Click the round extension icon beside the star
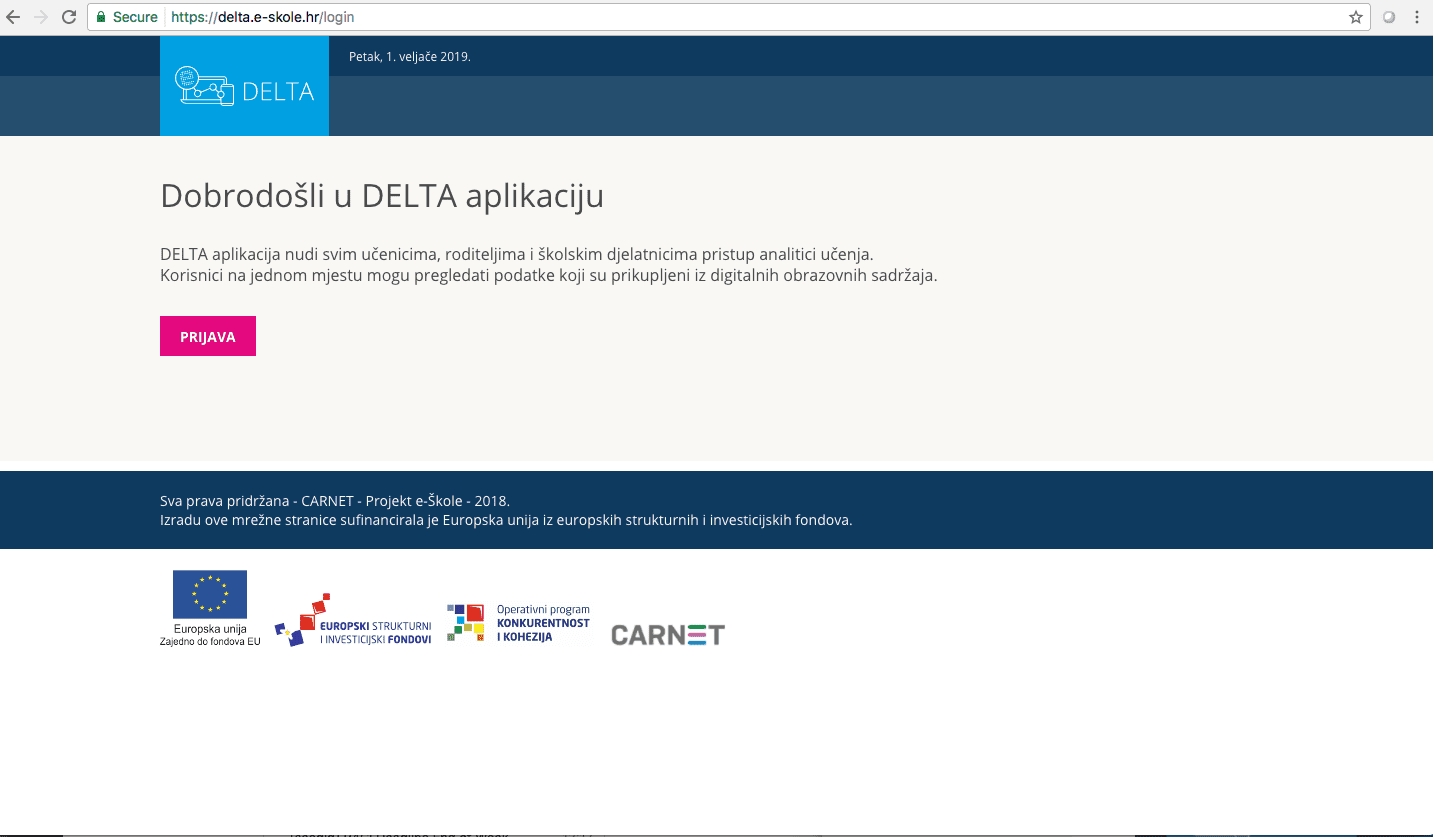1433x837 pixels. click(1388, 17)
